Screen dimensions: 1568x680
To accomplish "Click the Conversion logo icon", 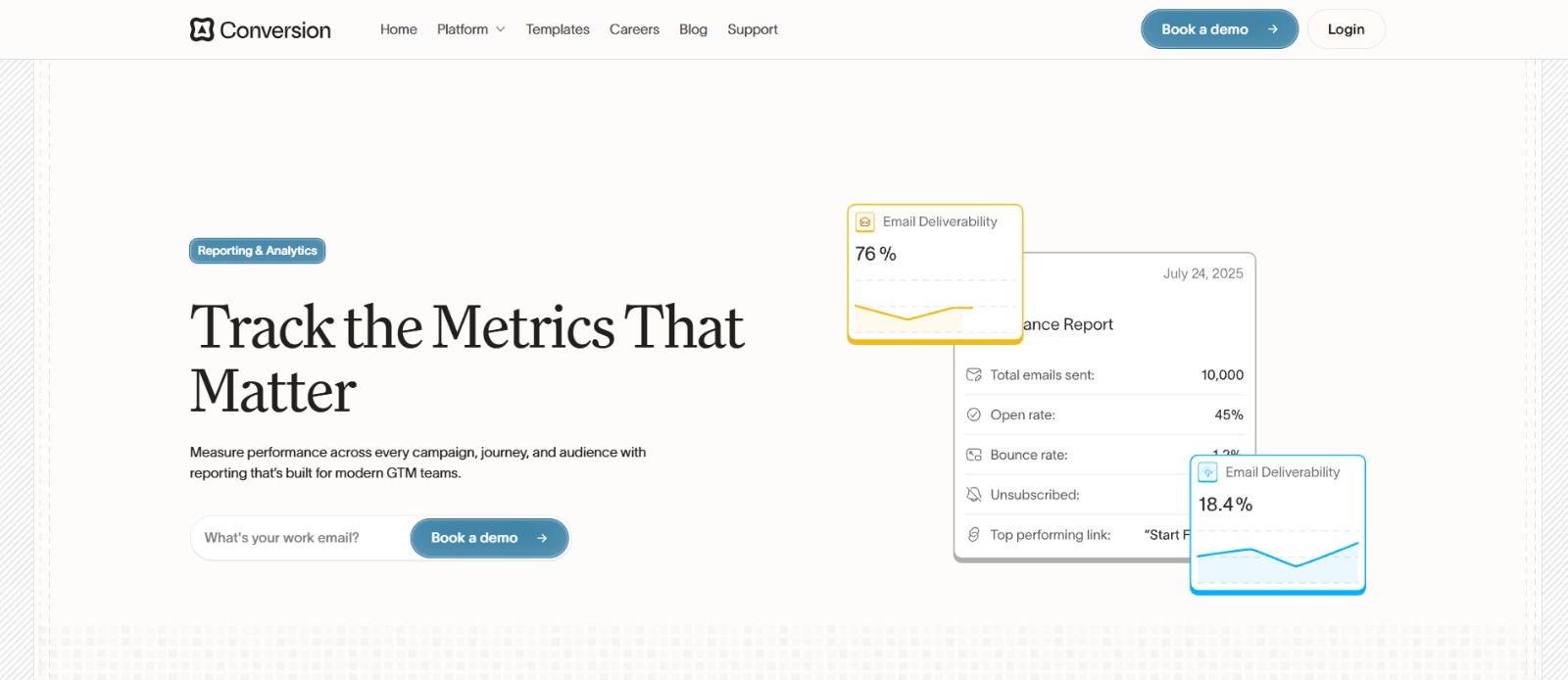I will coord(202,29).
